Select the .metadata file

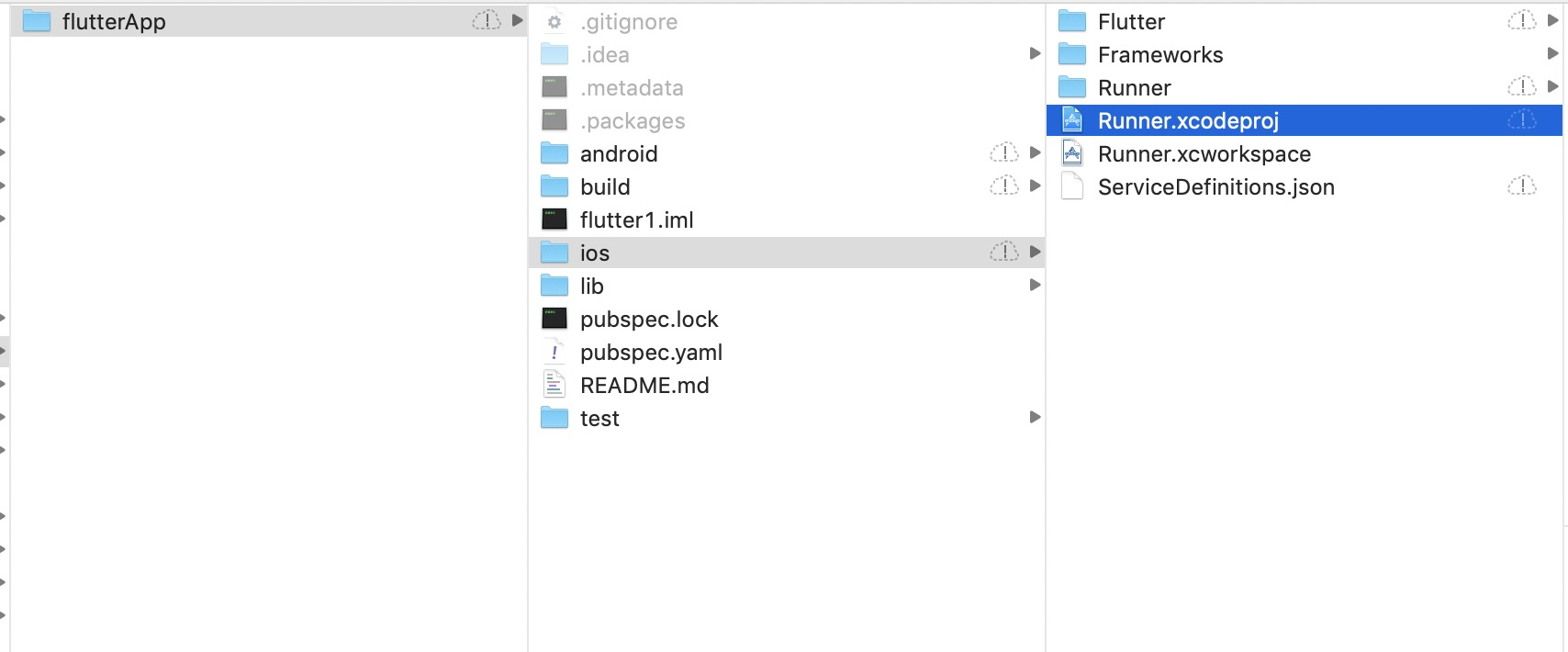tap(632, 87)
